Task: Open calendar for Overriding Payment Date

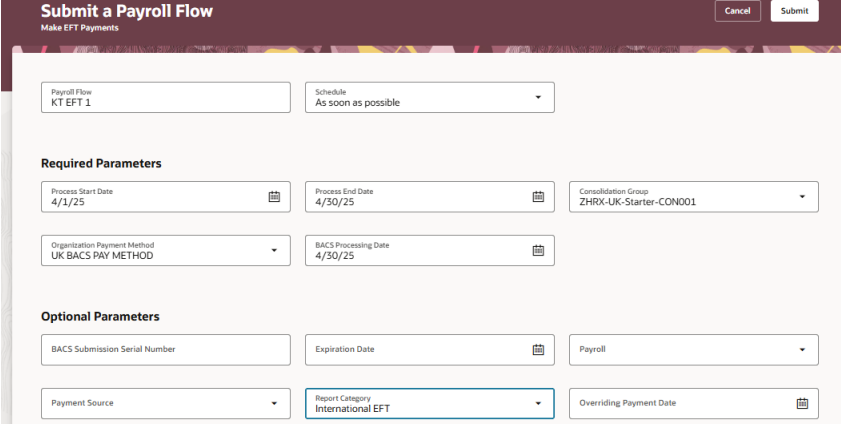Action: pos(802,403)
